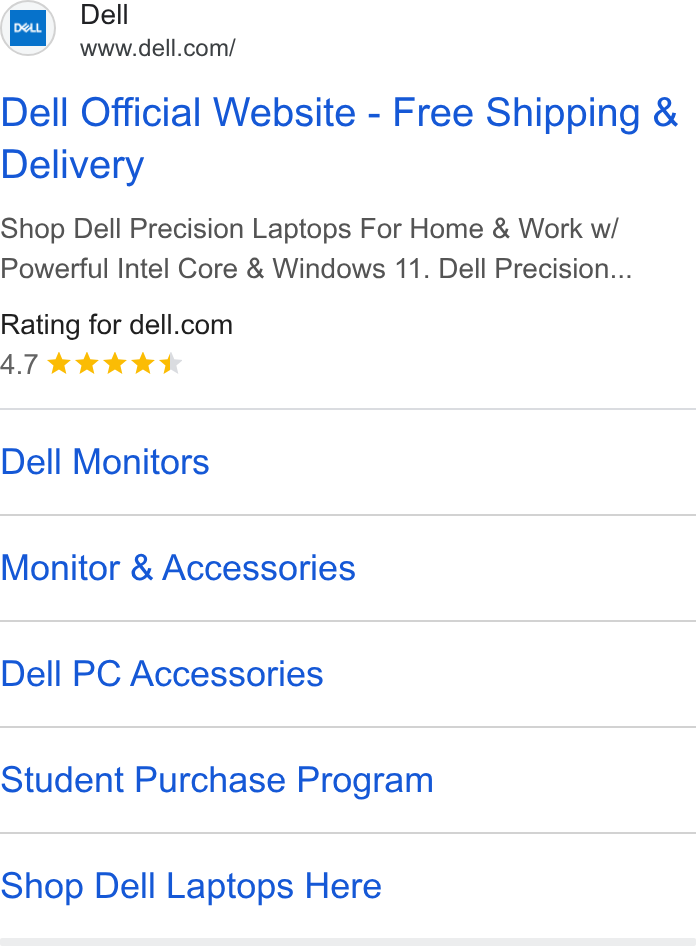Tap the third gold rating star
This screenshot has width=696, height=946.
pyautogui.click(x=115, y=364)
